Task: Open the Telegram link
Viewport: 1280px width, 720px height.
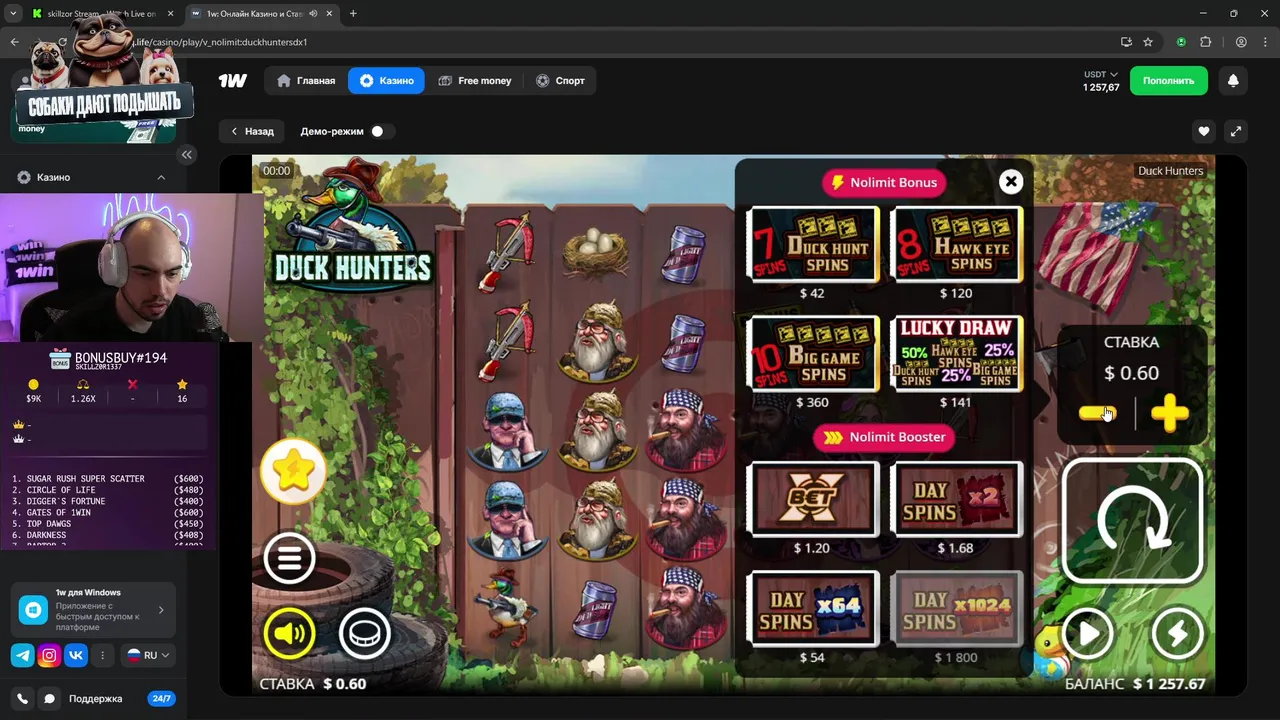Action: 22,656
